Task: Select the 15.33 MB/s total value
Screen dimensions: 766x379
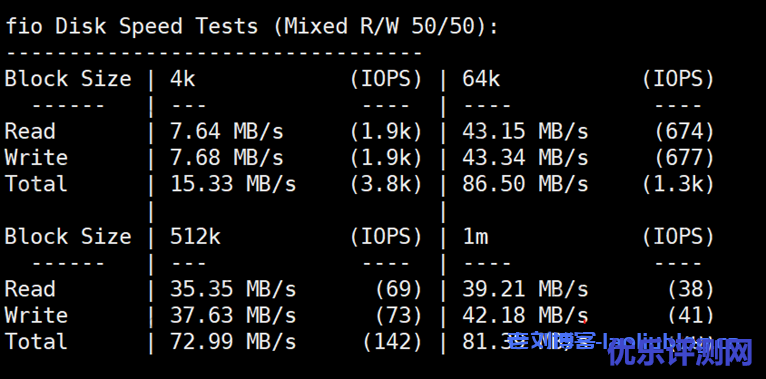Action: (x=233, y=184)
